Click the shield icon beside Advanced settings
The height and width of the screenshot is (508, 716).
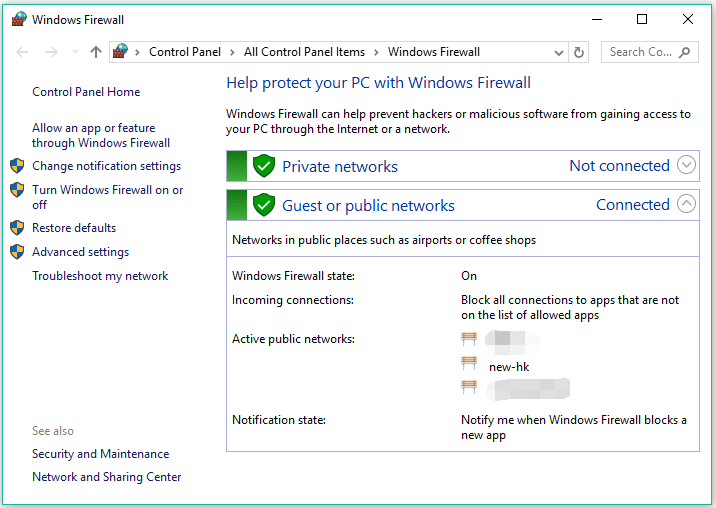[17, 252]
